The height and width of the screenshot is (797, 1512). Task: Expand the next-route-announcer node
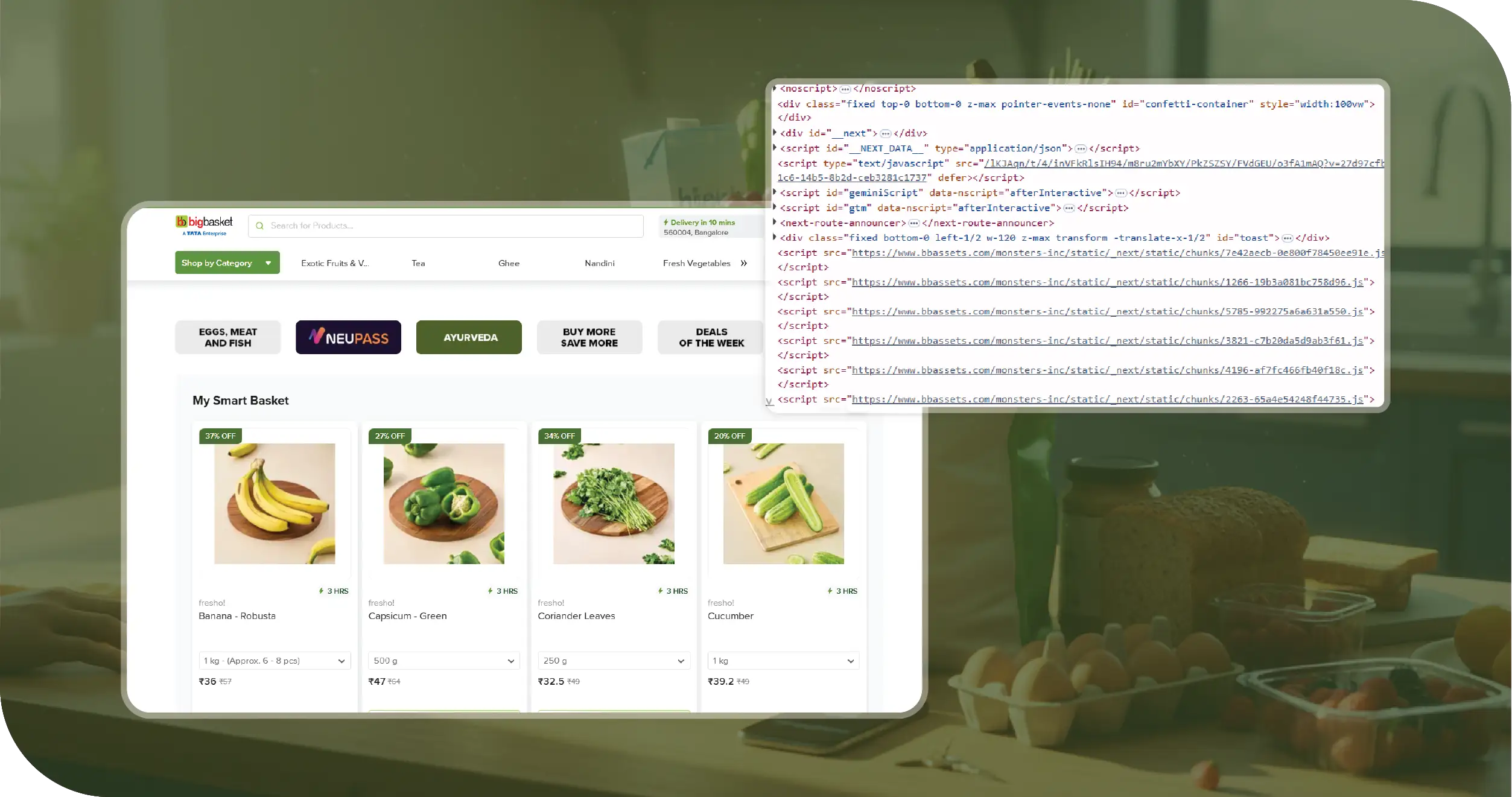coord(775,223)
